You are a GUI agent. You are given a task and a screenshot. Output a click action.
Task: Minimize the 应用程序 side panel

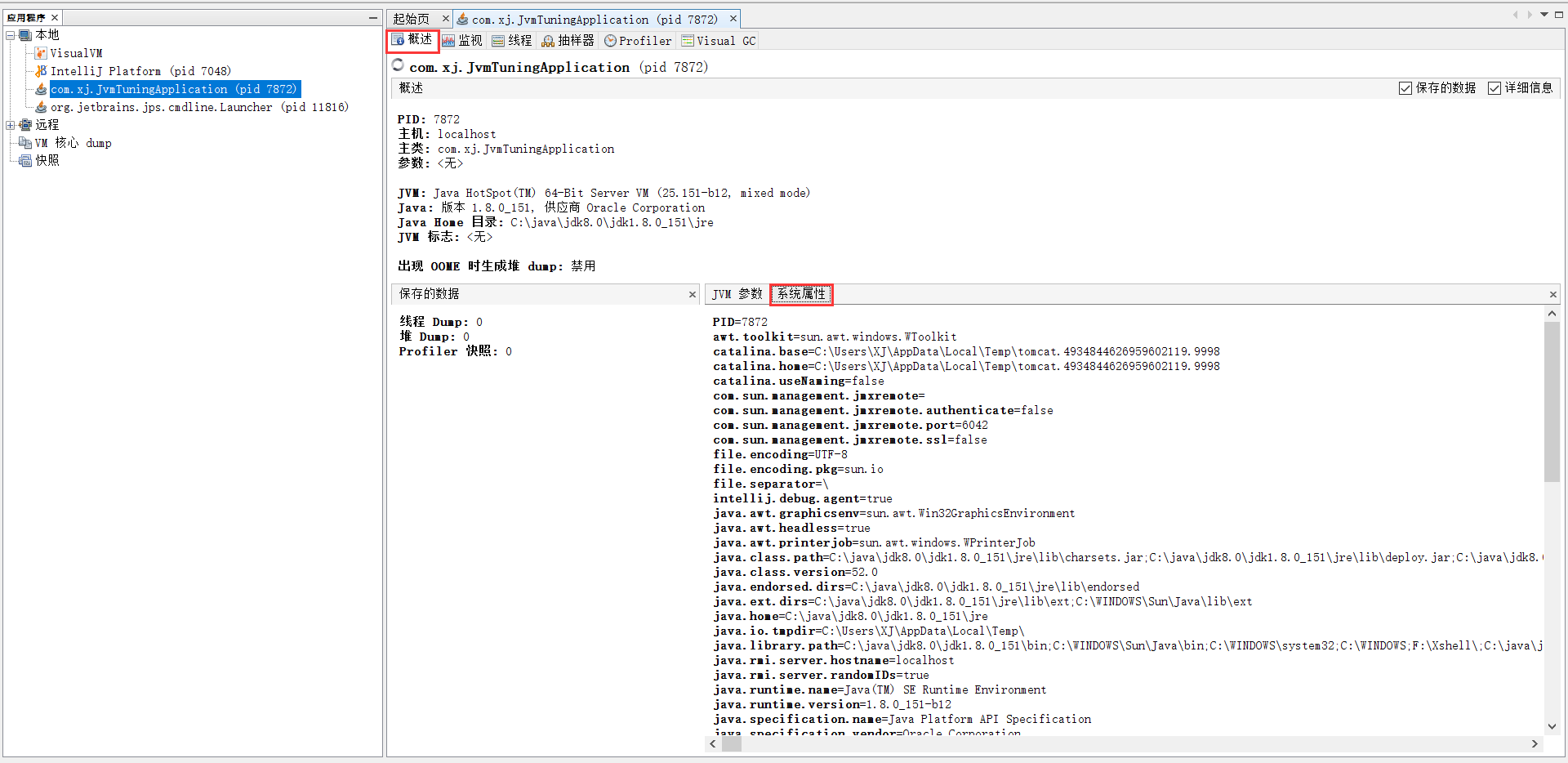(x=373, y=17)
